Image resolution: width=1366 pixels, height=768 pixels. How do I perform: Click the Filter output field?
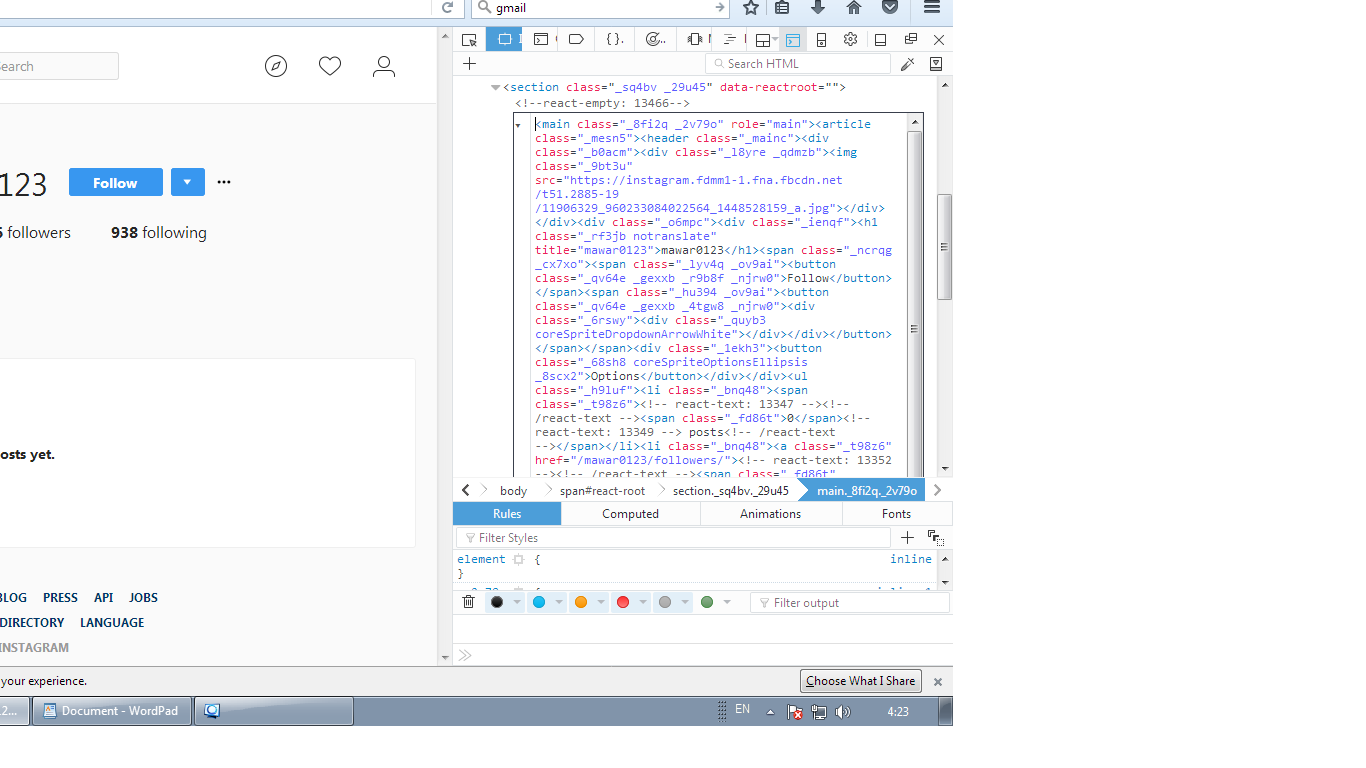tap(850, 603)
